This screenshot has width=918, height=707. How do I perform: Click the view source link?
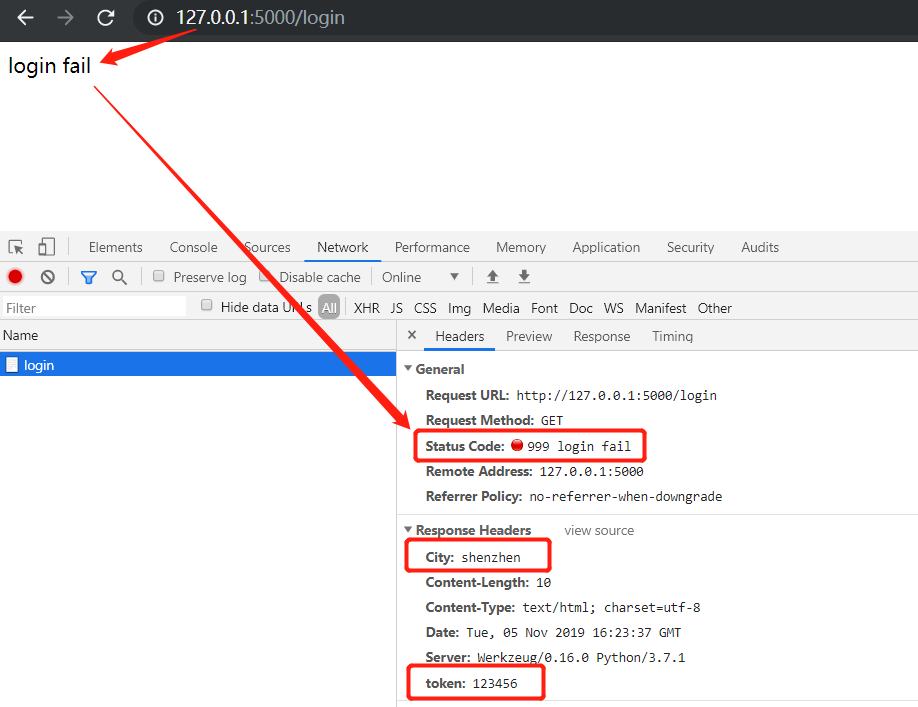(x=598, y=530)
